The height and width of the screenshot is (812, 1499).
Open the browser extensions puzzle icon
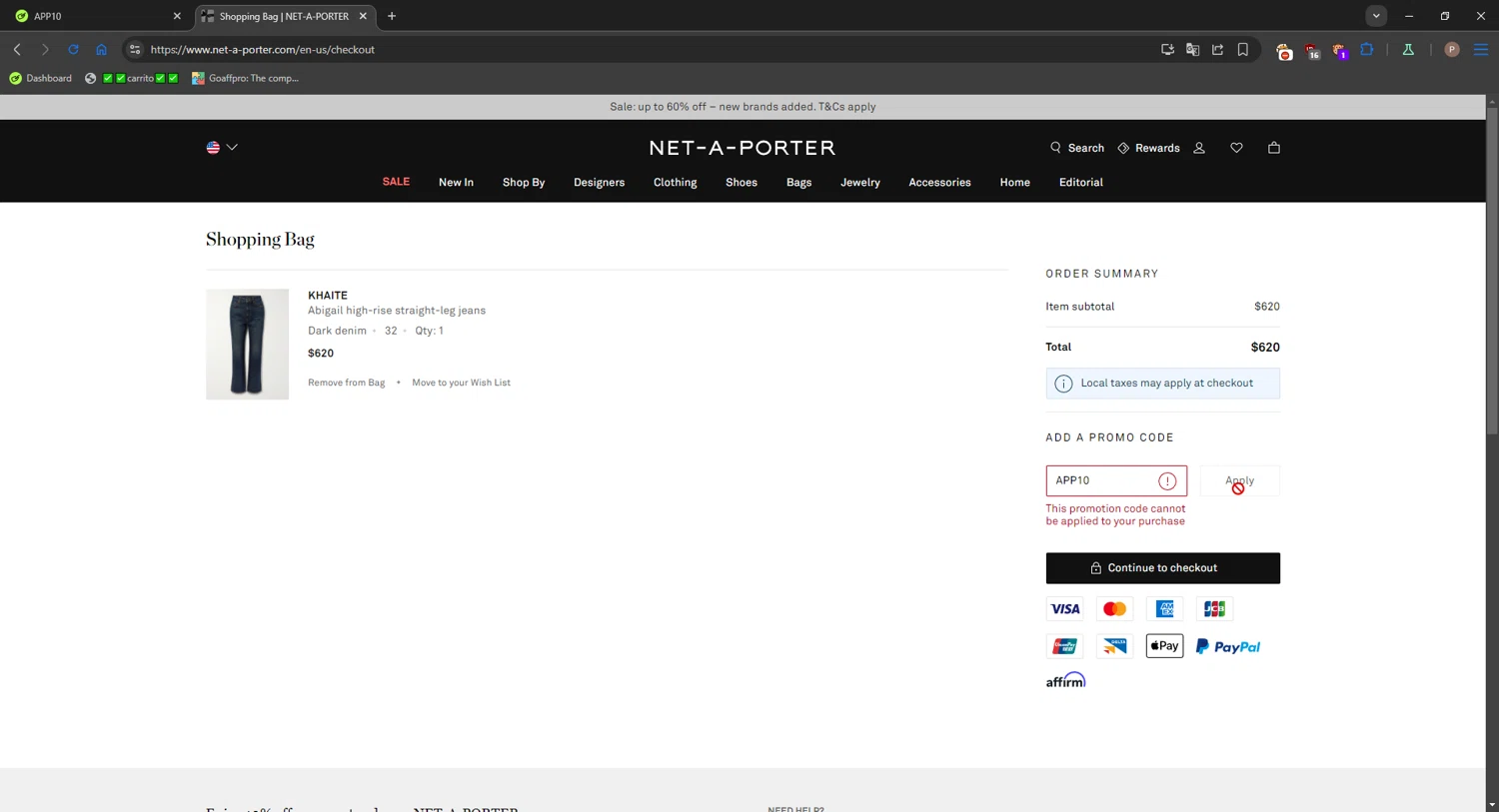[x=1367, y=49]
